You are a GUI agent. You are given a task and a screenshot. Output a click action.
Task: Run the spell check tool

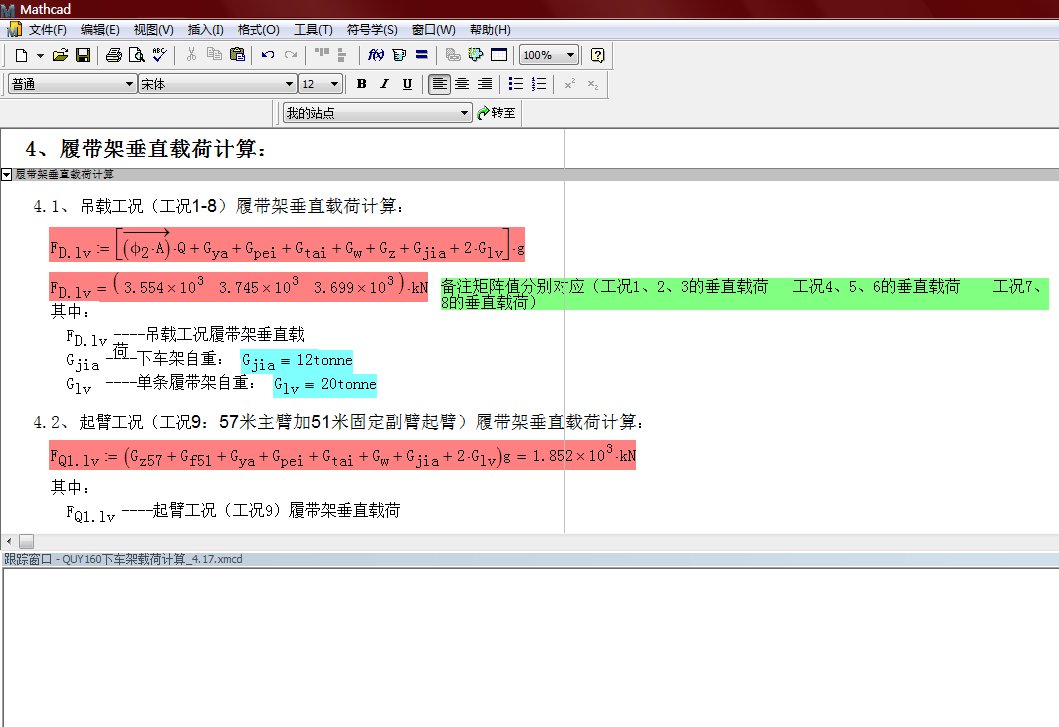160,55
